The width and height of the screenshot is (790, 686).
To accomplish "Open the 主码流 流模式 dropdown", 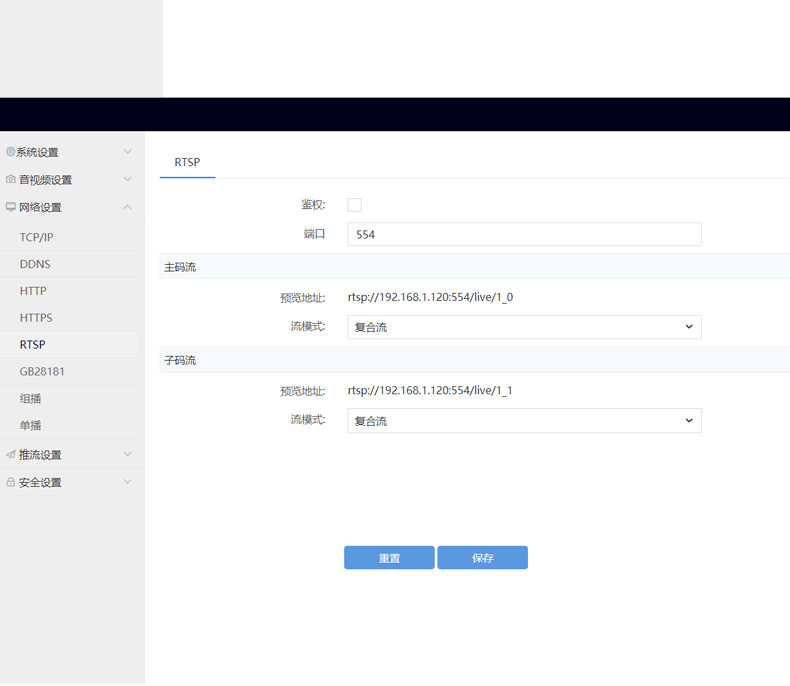I will pos(524,327).
